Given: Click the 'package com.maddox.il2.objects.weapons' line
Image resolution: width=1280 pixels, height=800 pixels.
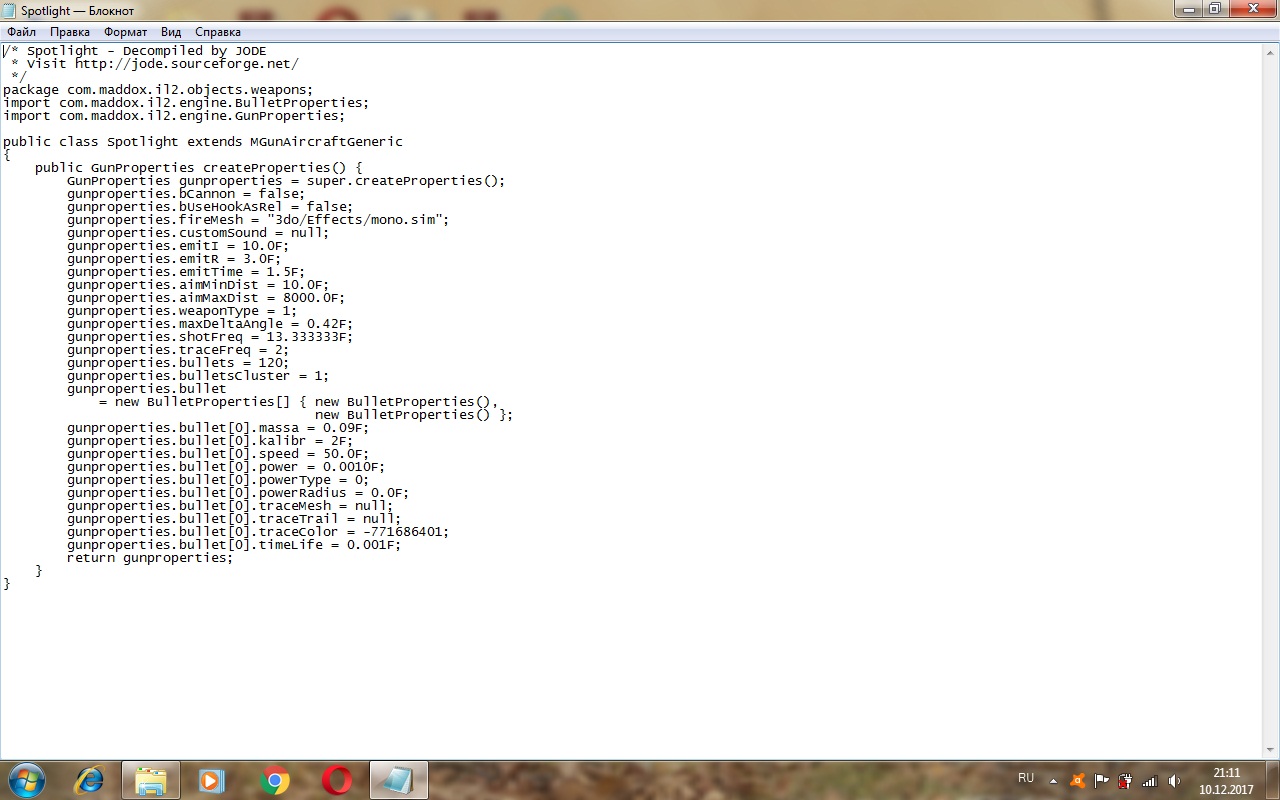Looking at the screenshot, I should point(158,89).
